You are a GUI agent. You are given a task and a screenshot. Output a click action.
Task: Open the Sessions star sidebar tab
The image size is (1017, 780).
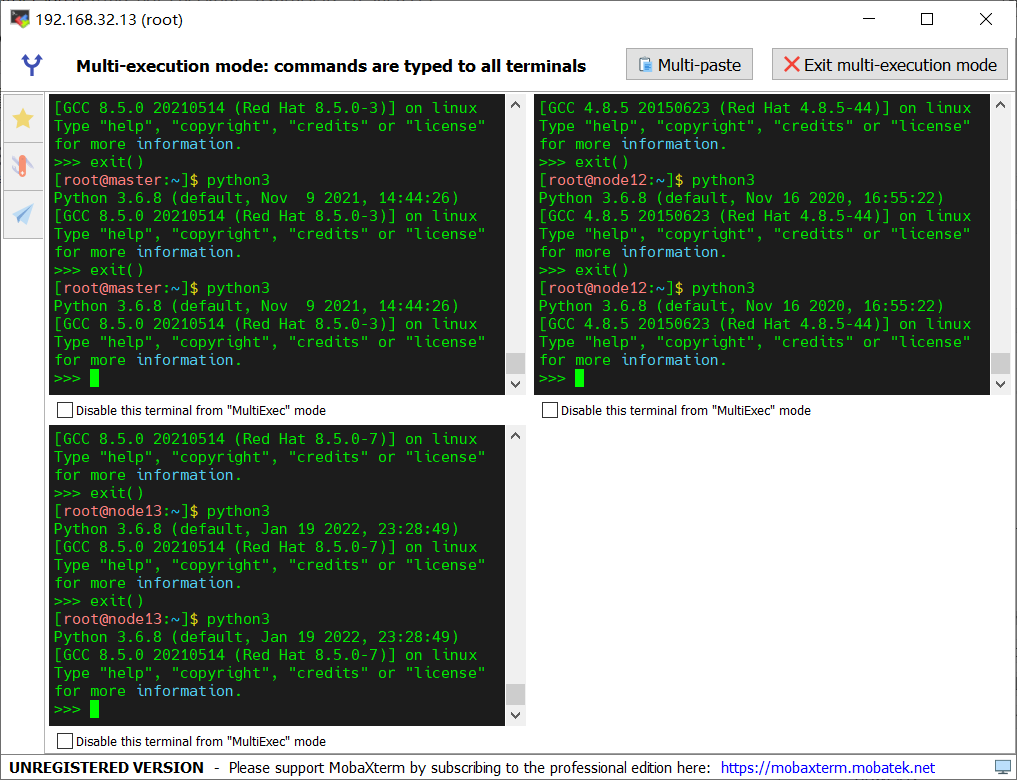(23, 119)
